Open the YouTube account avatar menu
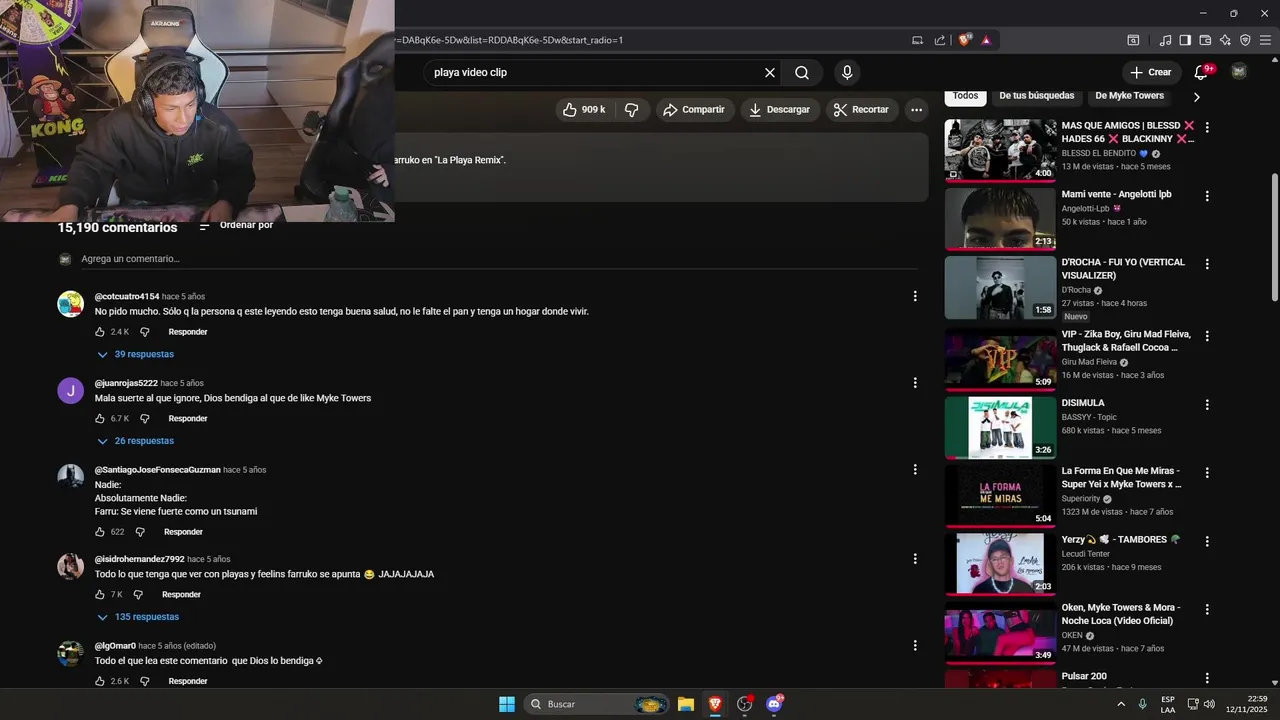1280x720 pixels. [1239, 72]
